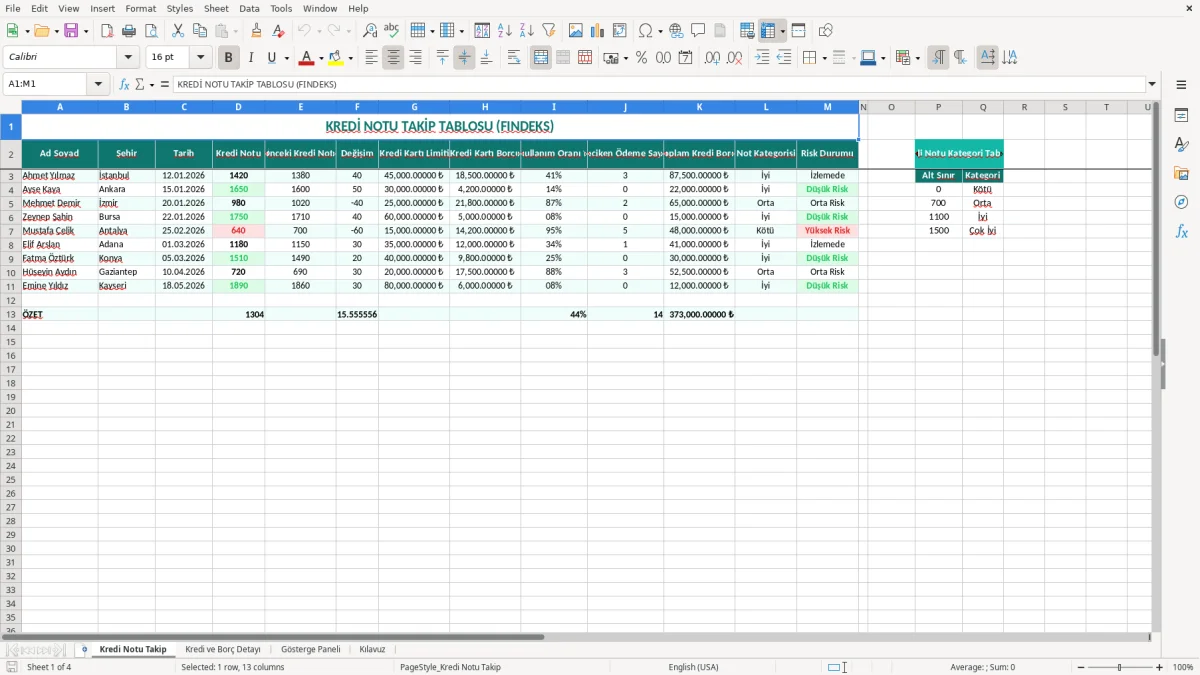This screenshot has height=675, width=1200.
Task: Select the column D header
Action: click(238, 107)
